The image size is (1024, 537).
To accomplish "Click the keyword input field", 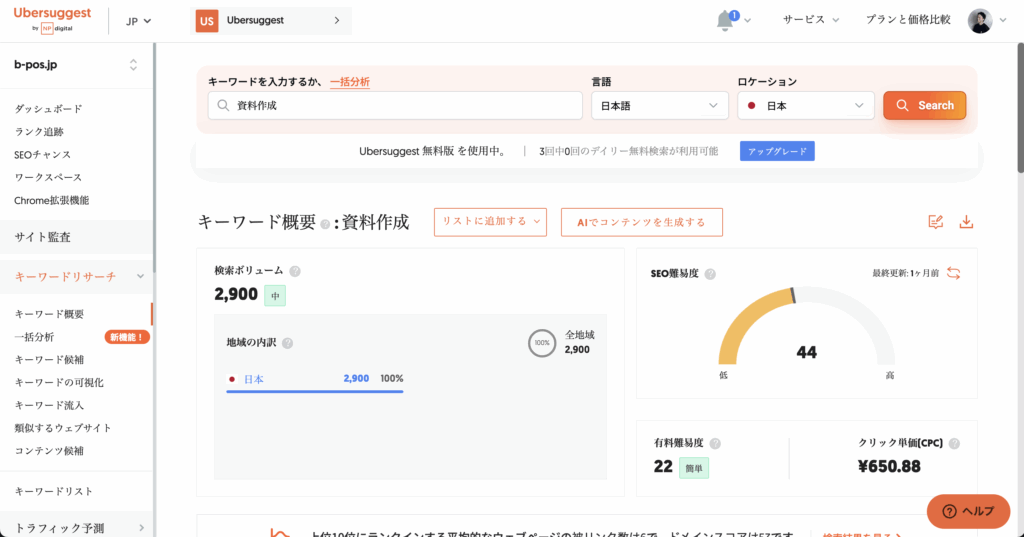I will click(x=395, y=106).
